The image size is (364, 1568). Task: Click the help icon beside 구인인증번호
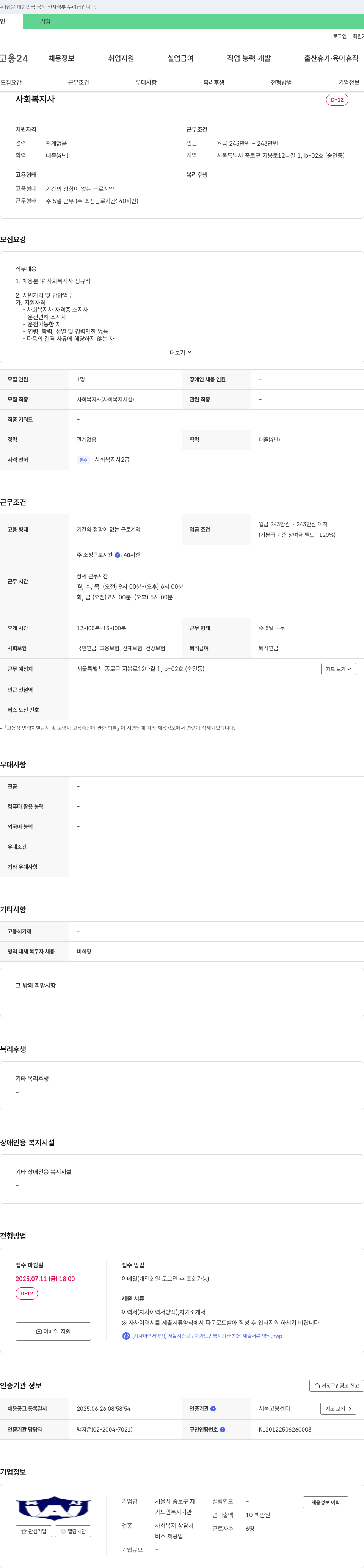coord(222,1429)
